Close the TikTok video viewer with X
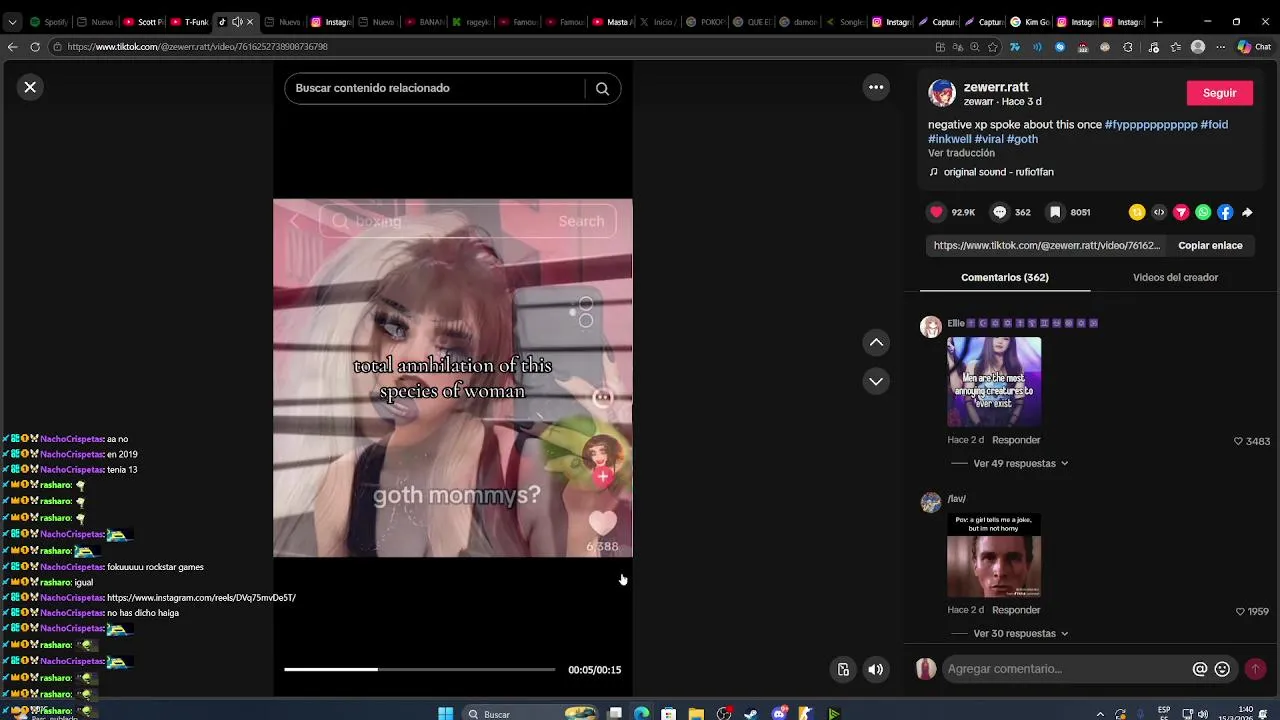The height and width of the screenshot is (720, 1280). point(30,87)
